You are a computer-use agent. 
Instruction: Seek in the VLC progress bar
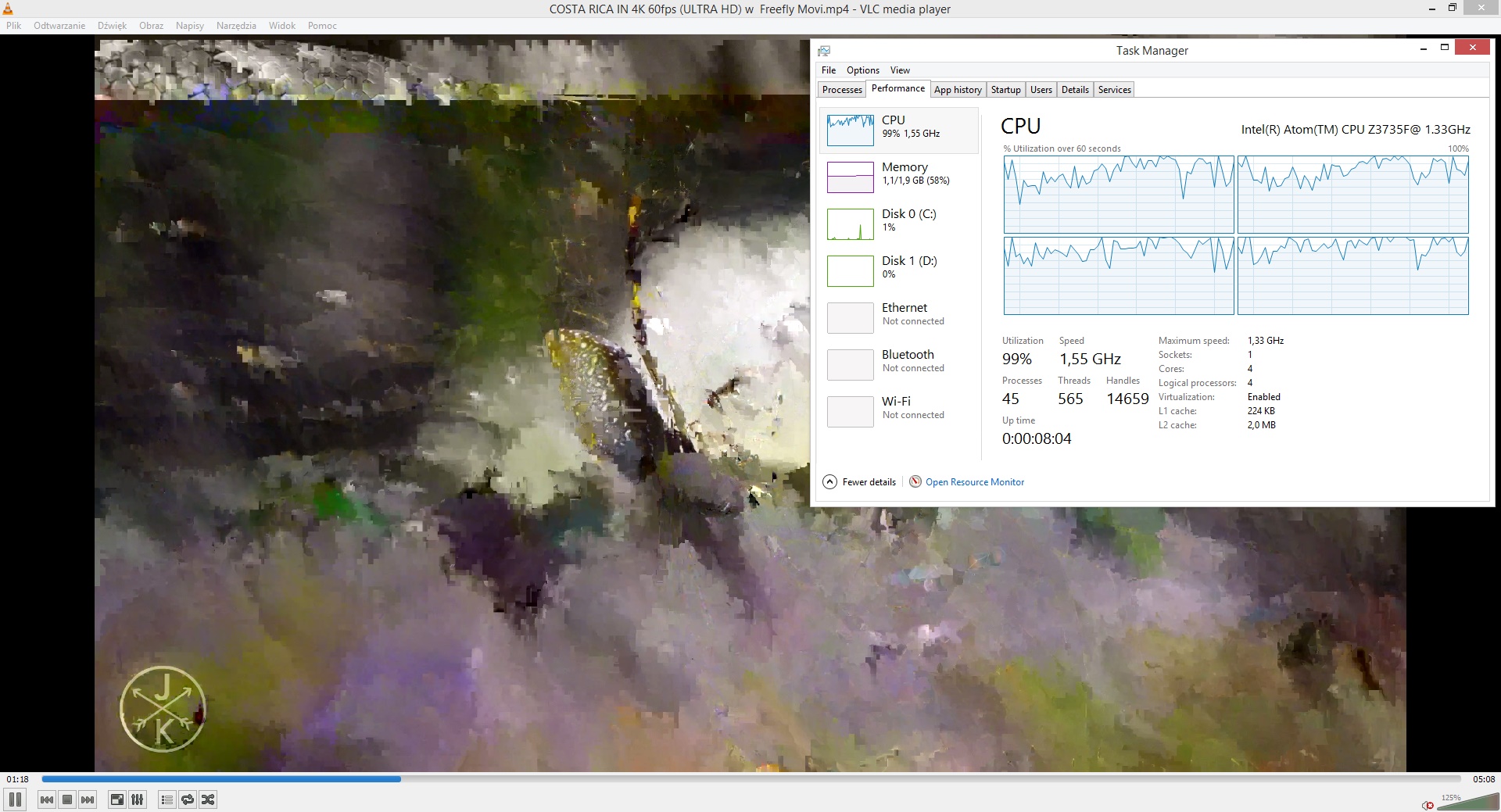pos(751,779)
